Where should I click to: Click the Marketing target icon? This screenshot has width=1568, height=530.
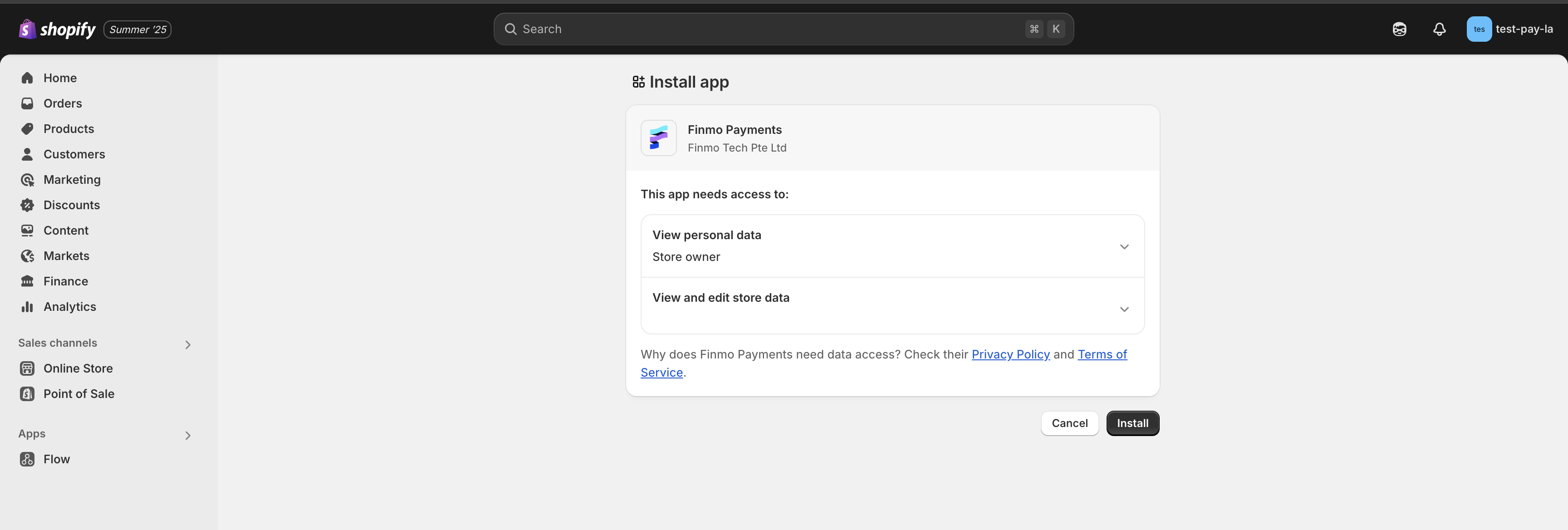point(27,180)
